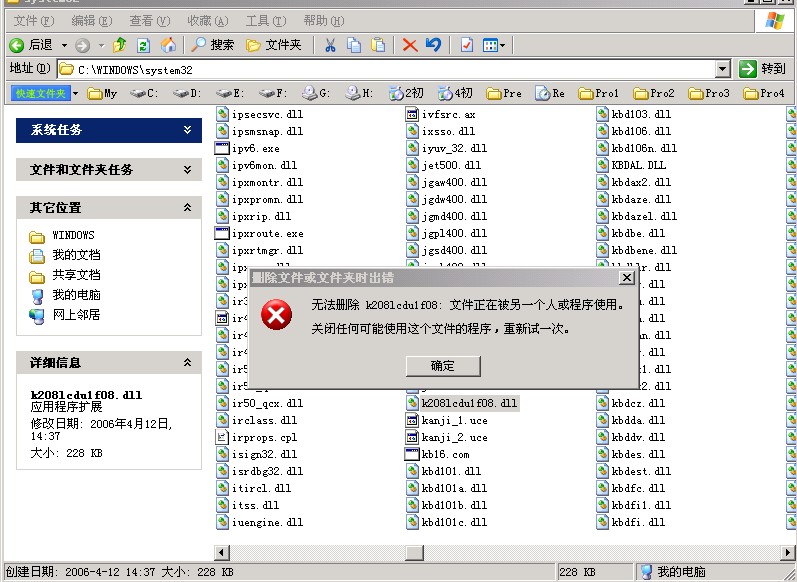Click the Copy icon
Viewport: 797px width, 582px height.
click(354, 45)
